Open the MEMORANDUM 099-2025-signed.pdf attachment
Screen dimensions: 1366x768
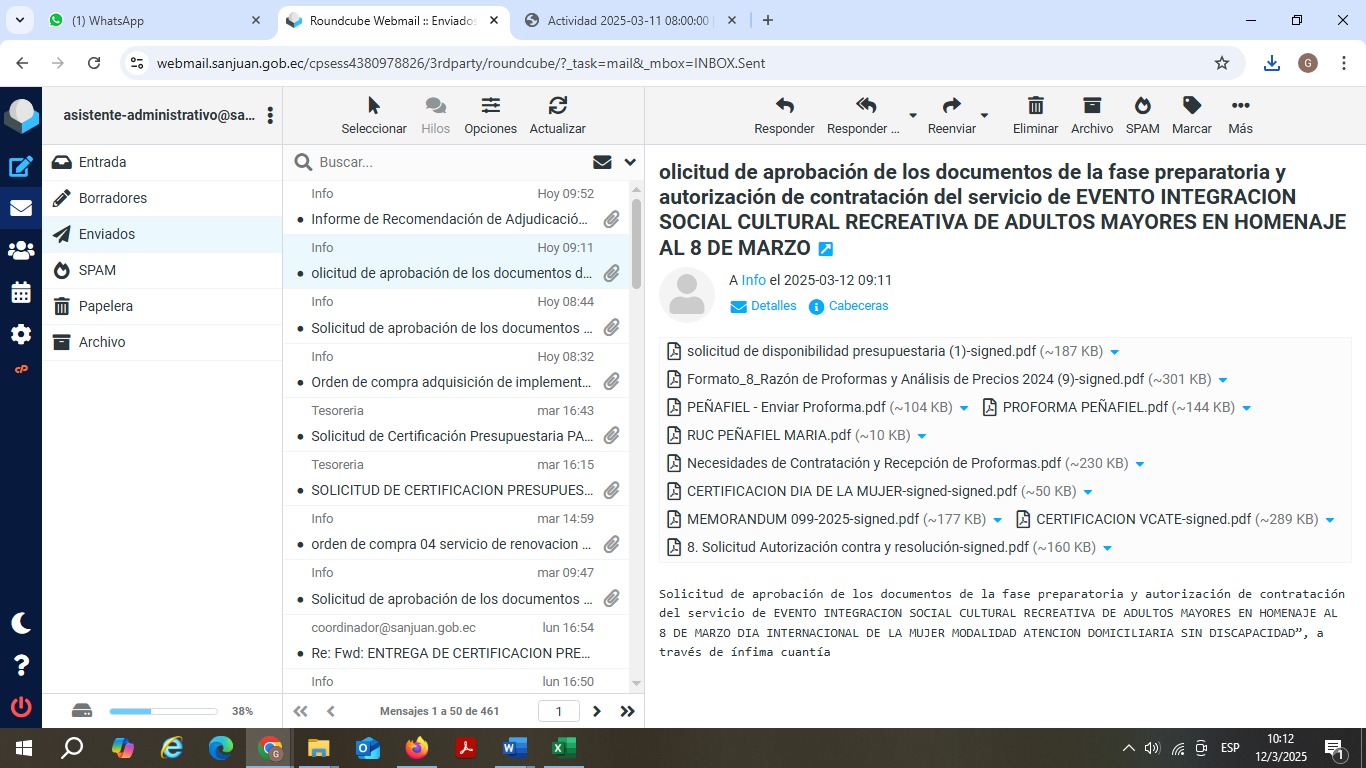[x=802, y=519]
